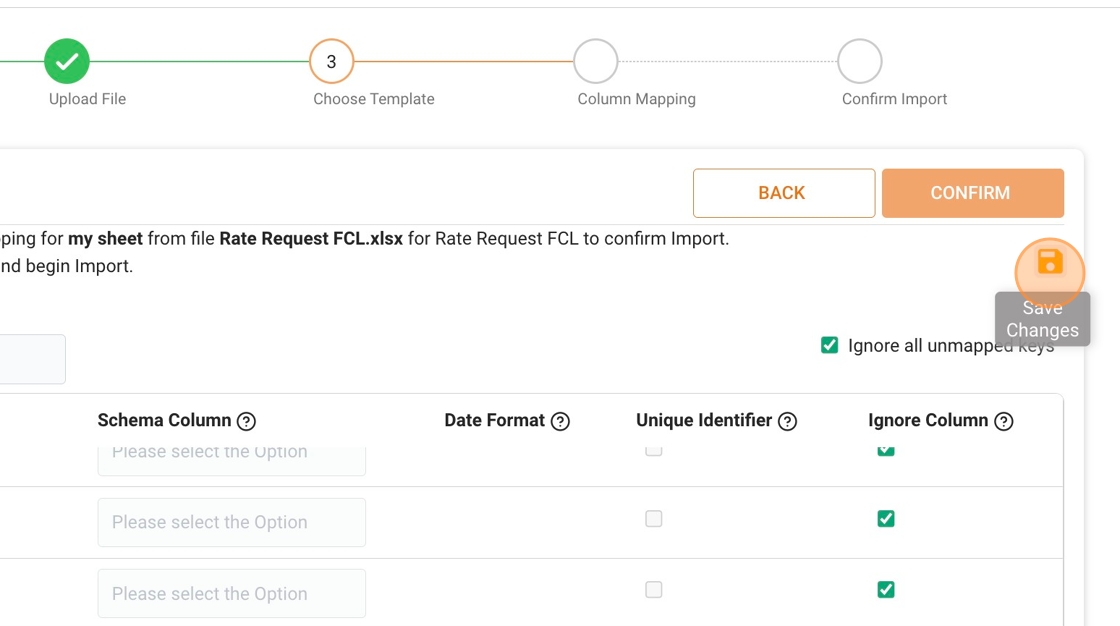The width and height of the screenshot is (1120, 626).
Task: Click the green Upload File checkmark step
Action: point(67,62)
